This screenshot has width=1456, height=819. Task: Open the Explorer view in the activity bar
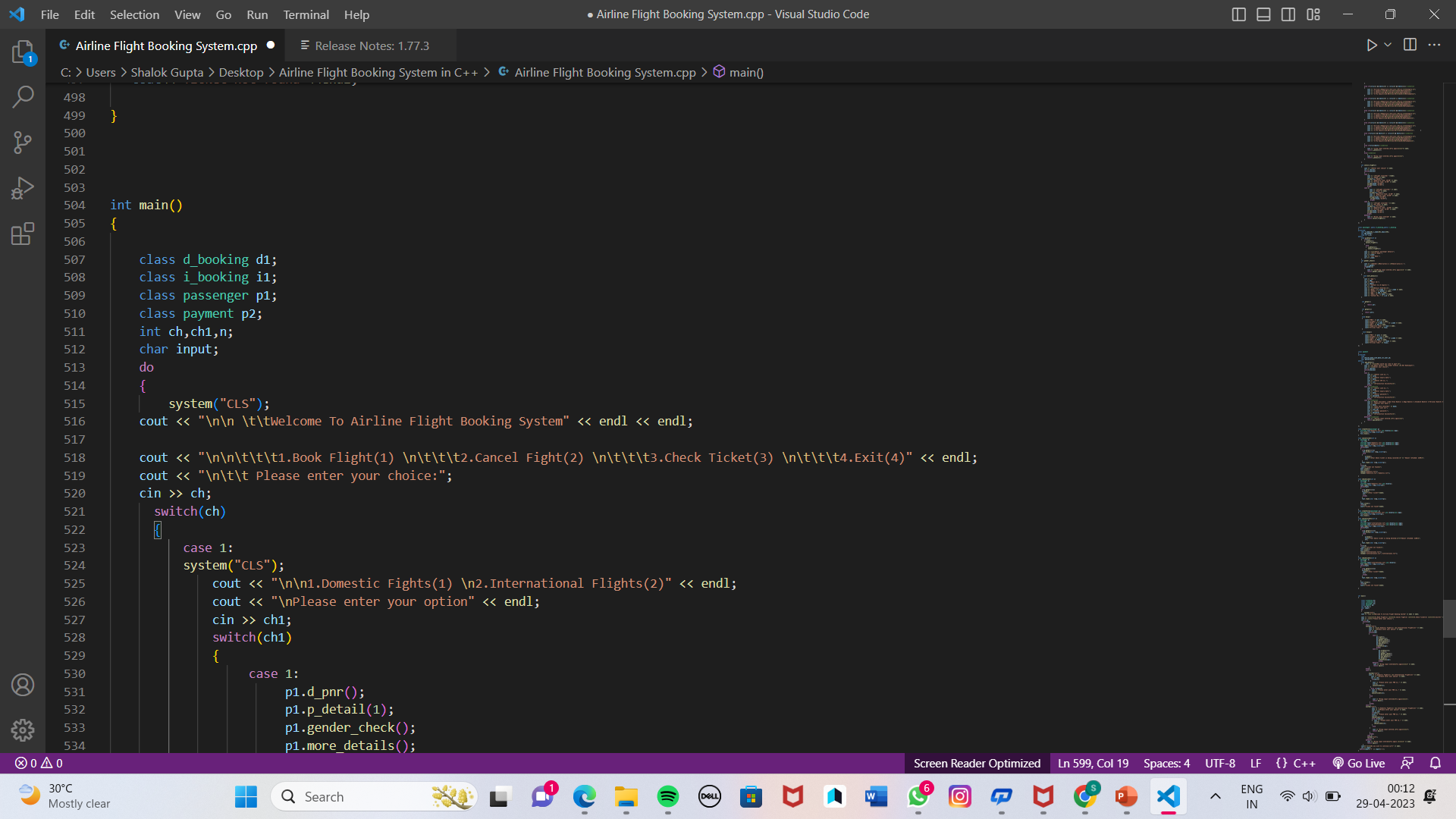(23, 52)
